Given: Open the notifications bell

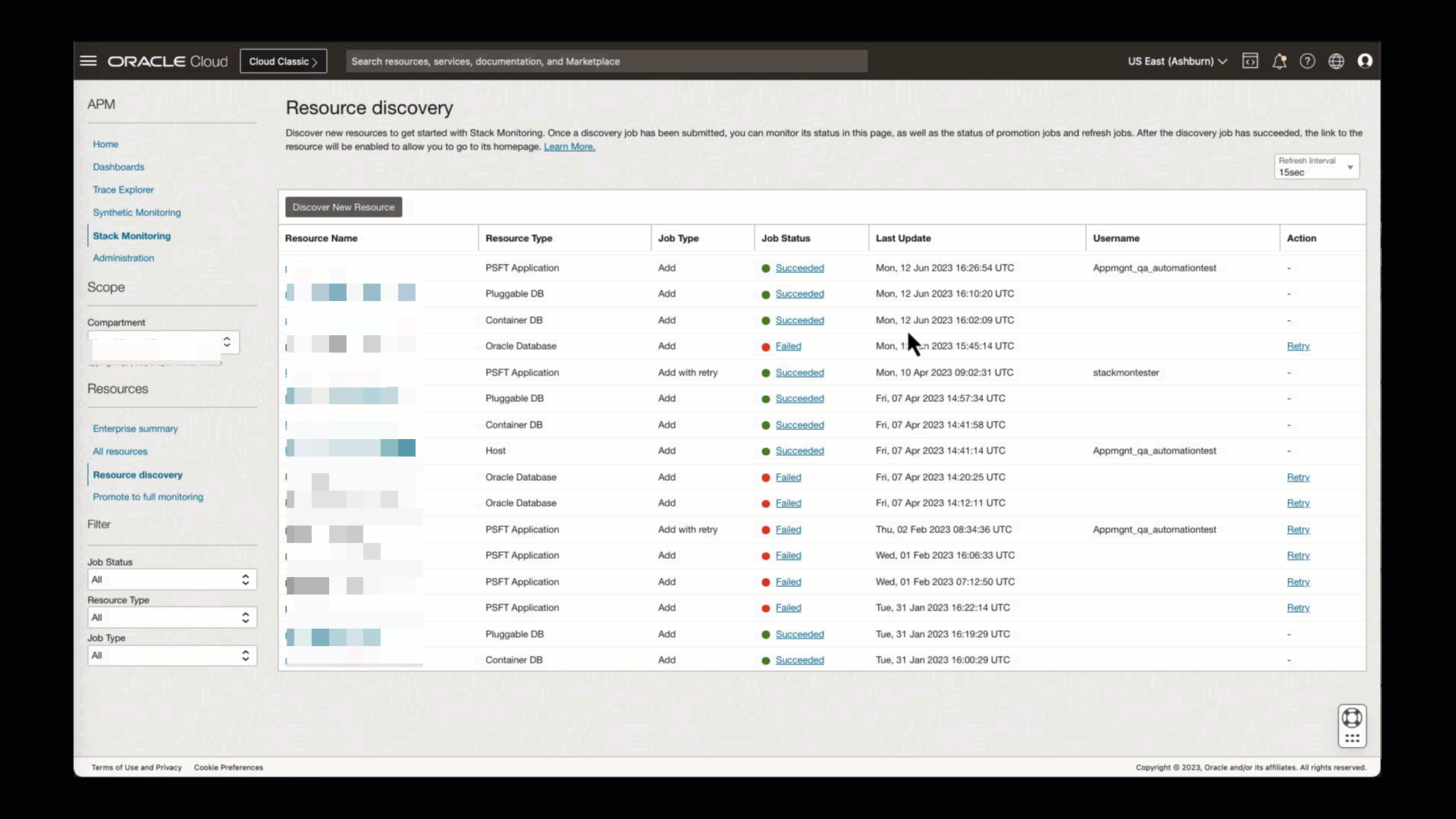Looking at the screenshot, I should [1279, 61].
